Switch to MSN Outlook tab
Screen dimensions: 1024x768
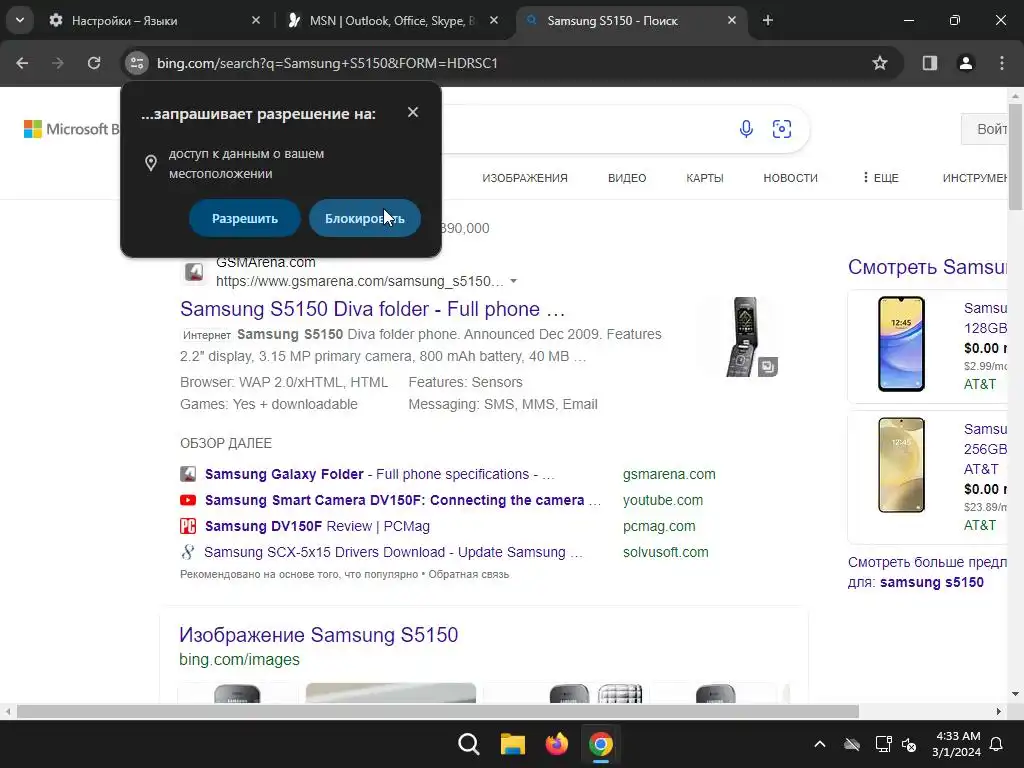click(x=392, y=20)
